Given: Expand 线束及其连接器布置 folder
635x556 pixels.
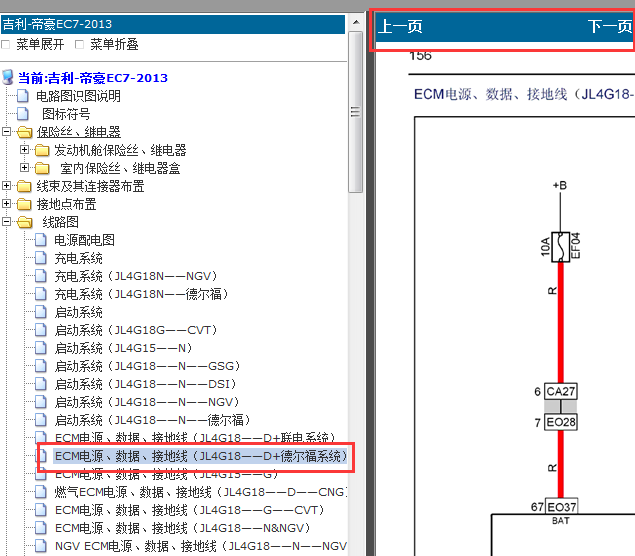Looking at the screenshot, I should pyautogui.click(x=6, y=185).
